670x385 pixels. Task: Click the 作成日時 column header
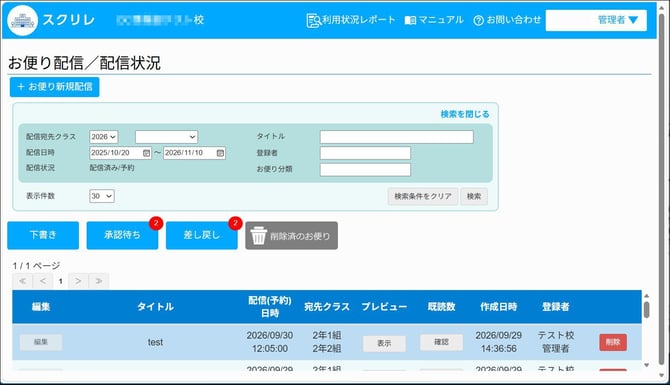click(x=499, y=306)
